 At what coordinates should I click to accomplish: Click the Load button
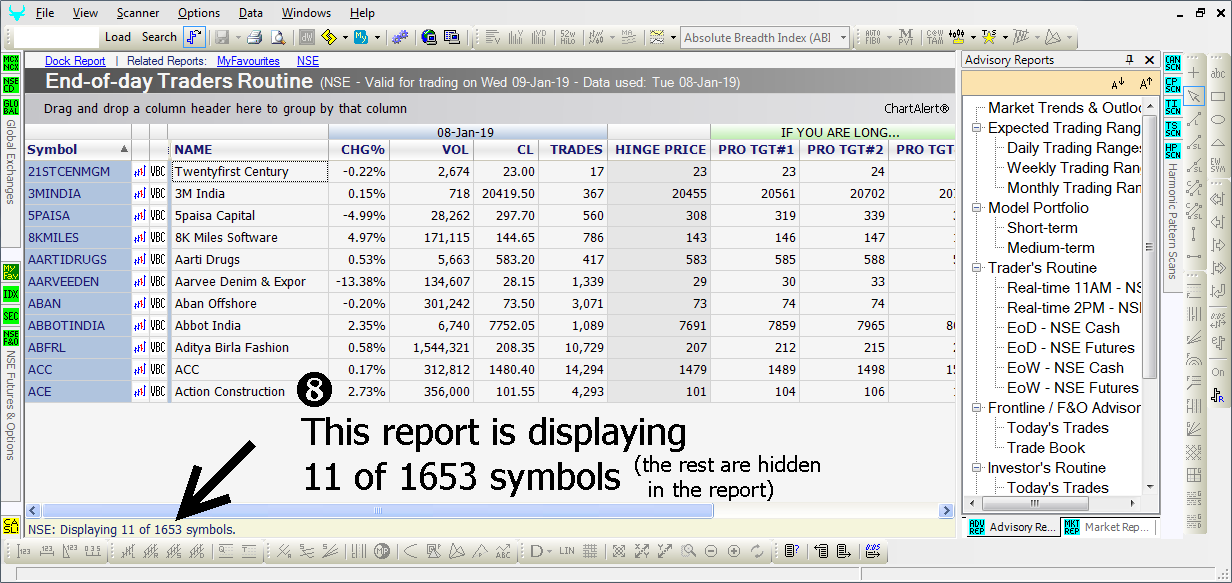(x=118, y=37)
